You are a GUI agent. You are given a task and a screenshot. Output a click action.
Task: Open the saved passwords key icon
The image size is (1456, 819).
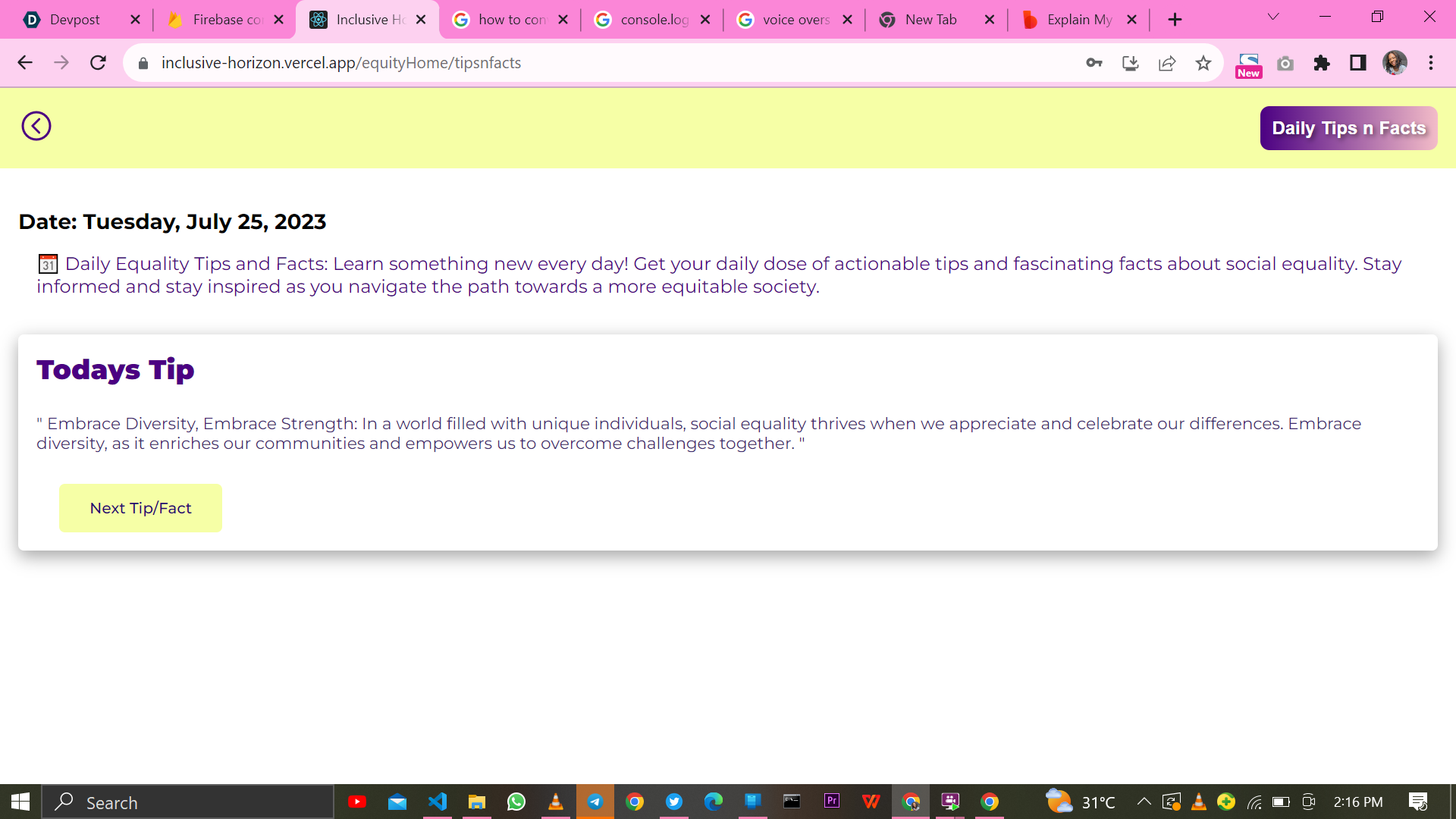tap(1094, 63)
